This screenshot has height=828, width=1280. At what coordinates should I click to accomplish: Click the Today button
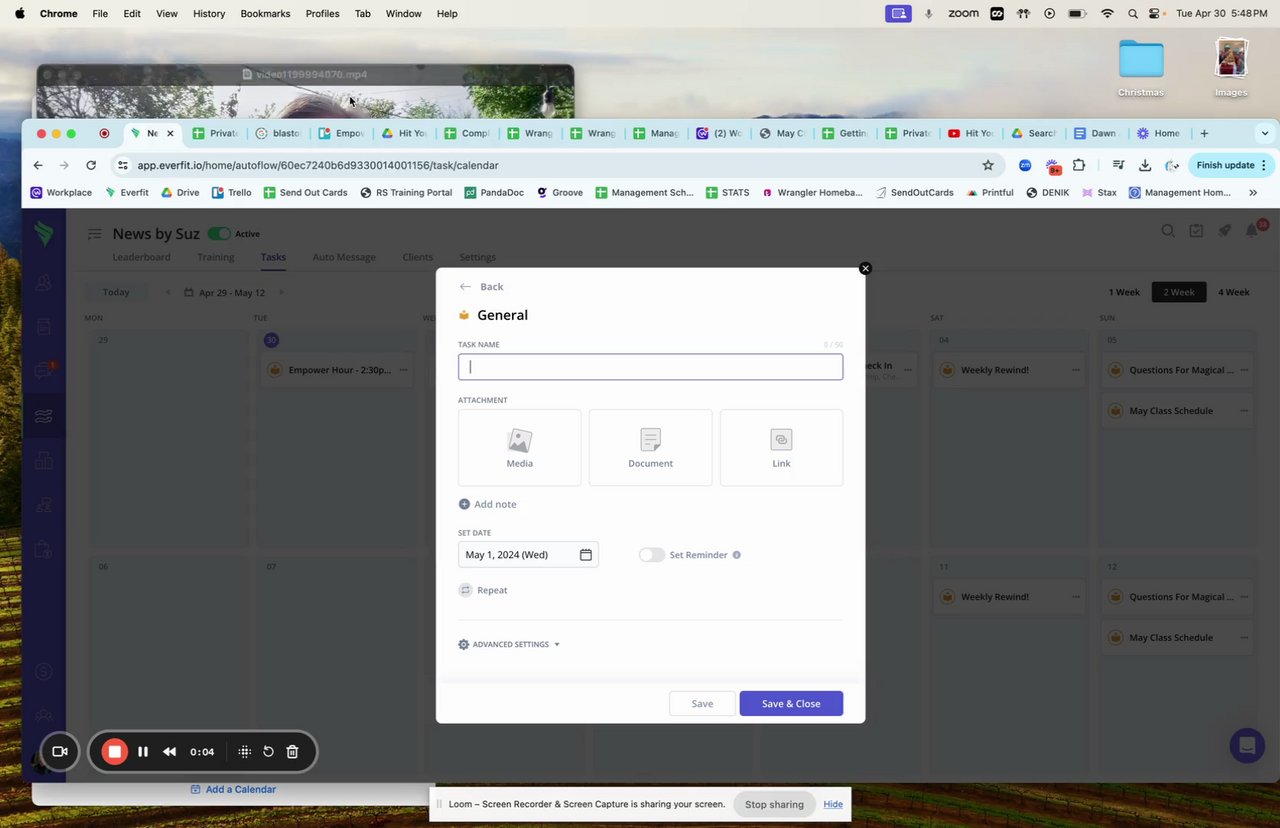[x=116, y=292]
